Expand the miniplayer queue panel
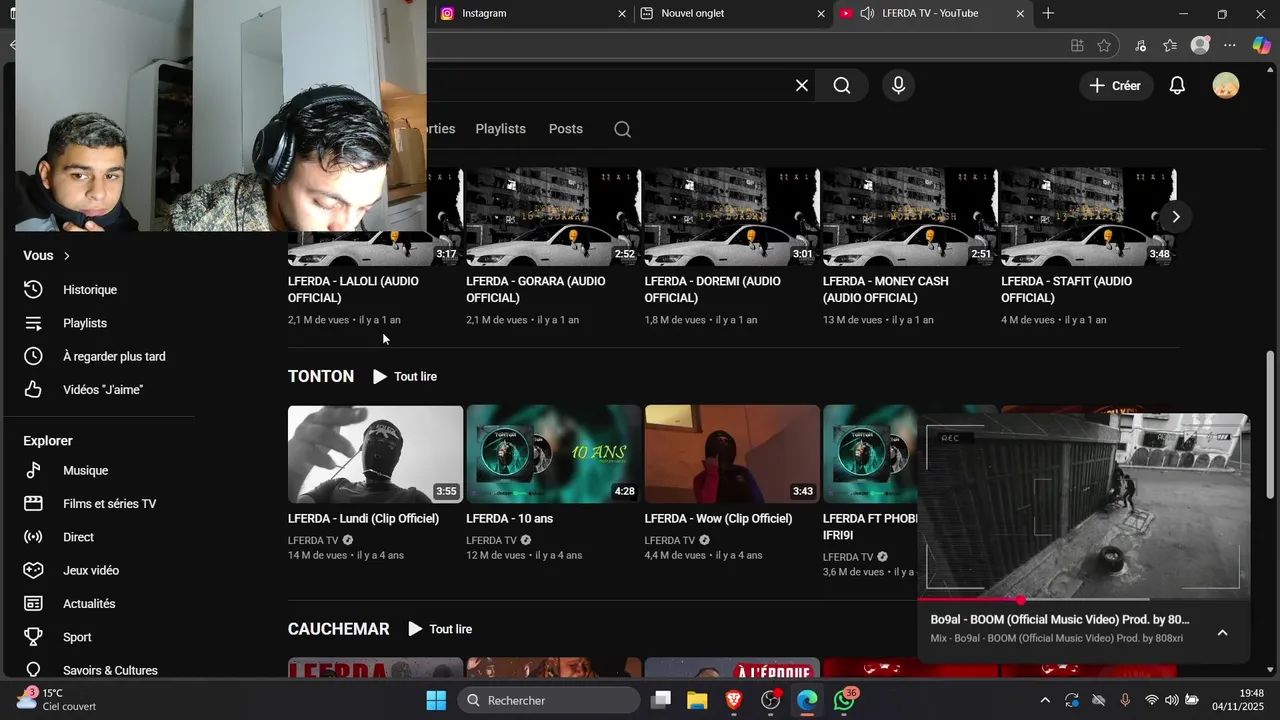Image resolution: width=1280 pixels, height=720 pixels. [1222, 633]
